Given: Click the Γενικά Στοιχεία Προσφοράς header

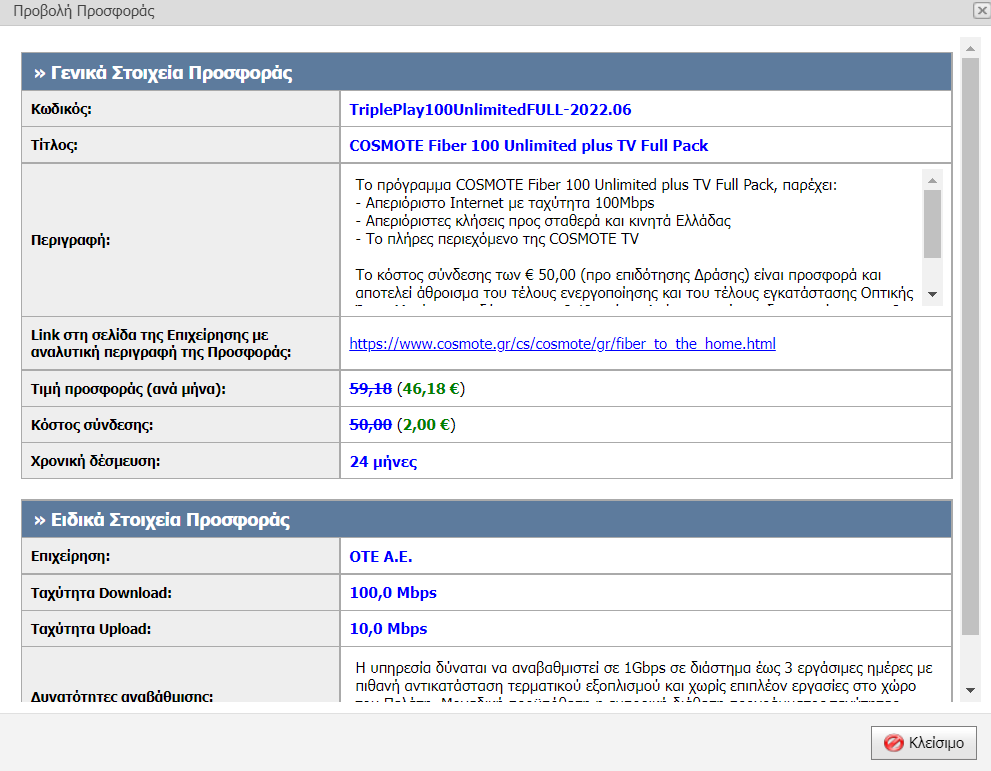Looking at the screenshot, I should click(x=487, y=72).
